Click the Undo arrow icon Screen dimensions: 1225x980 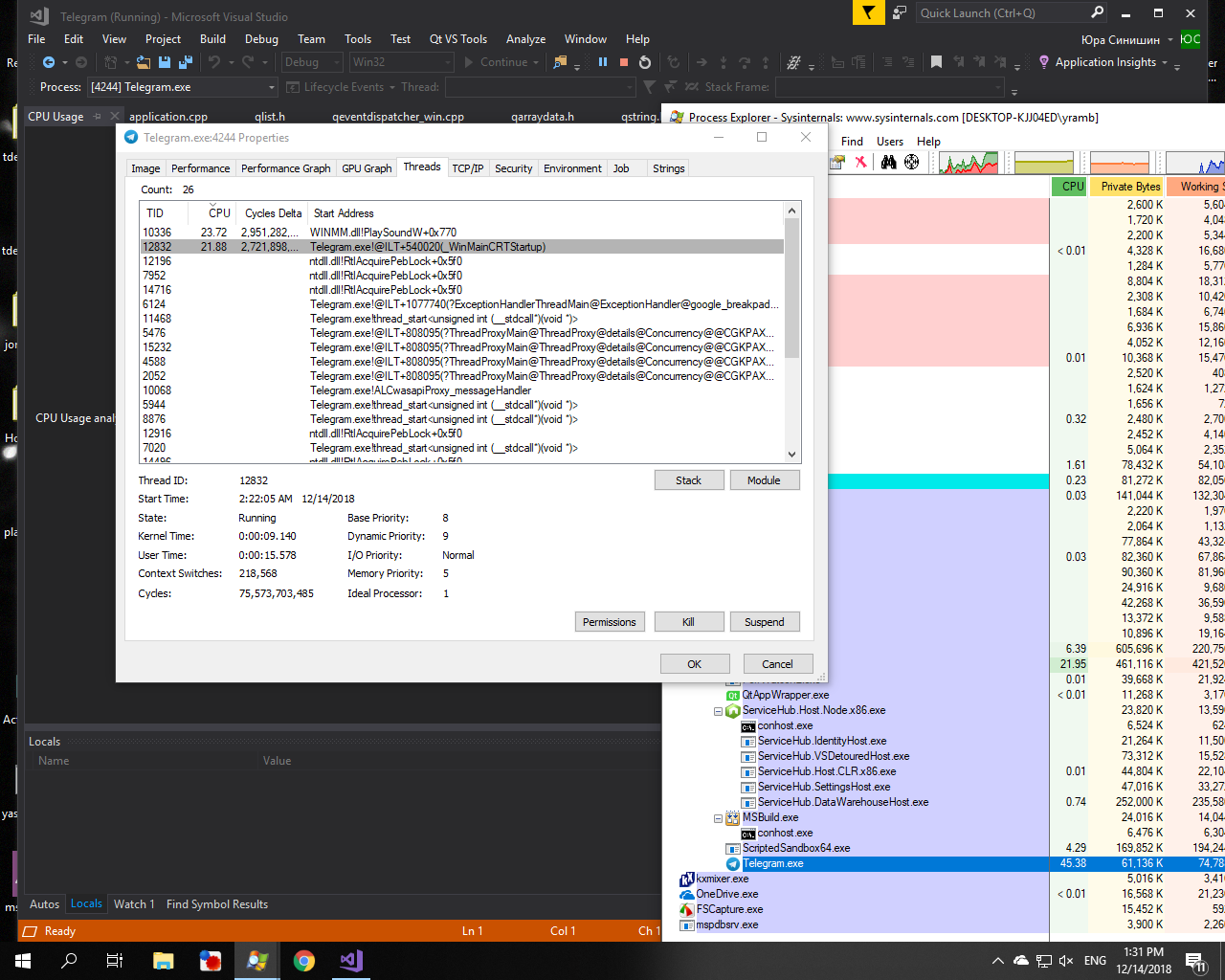click(214, 62)
